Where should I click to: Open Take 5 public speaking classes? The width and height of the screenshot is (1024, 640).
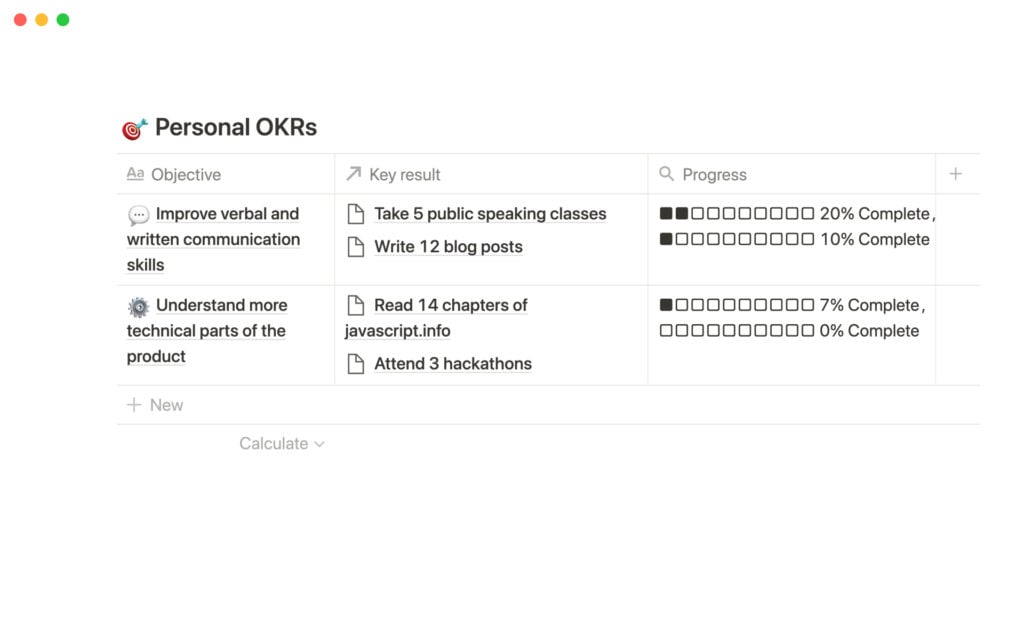(x=489, y=213)
